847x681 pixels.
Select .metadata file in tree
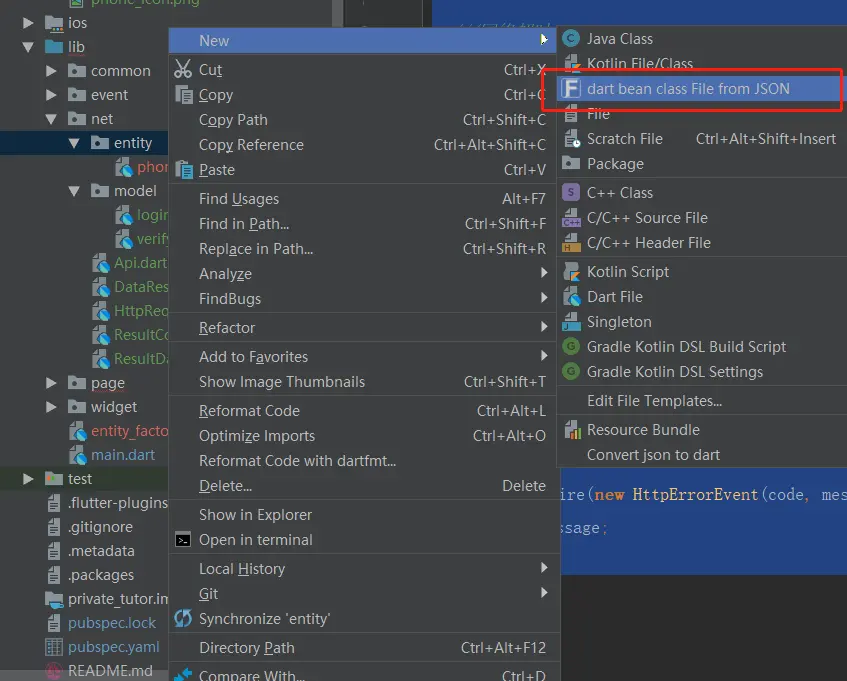(101, 551)
